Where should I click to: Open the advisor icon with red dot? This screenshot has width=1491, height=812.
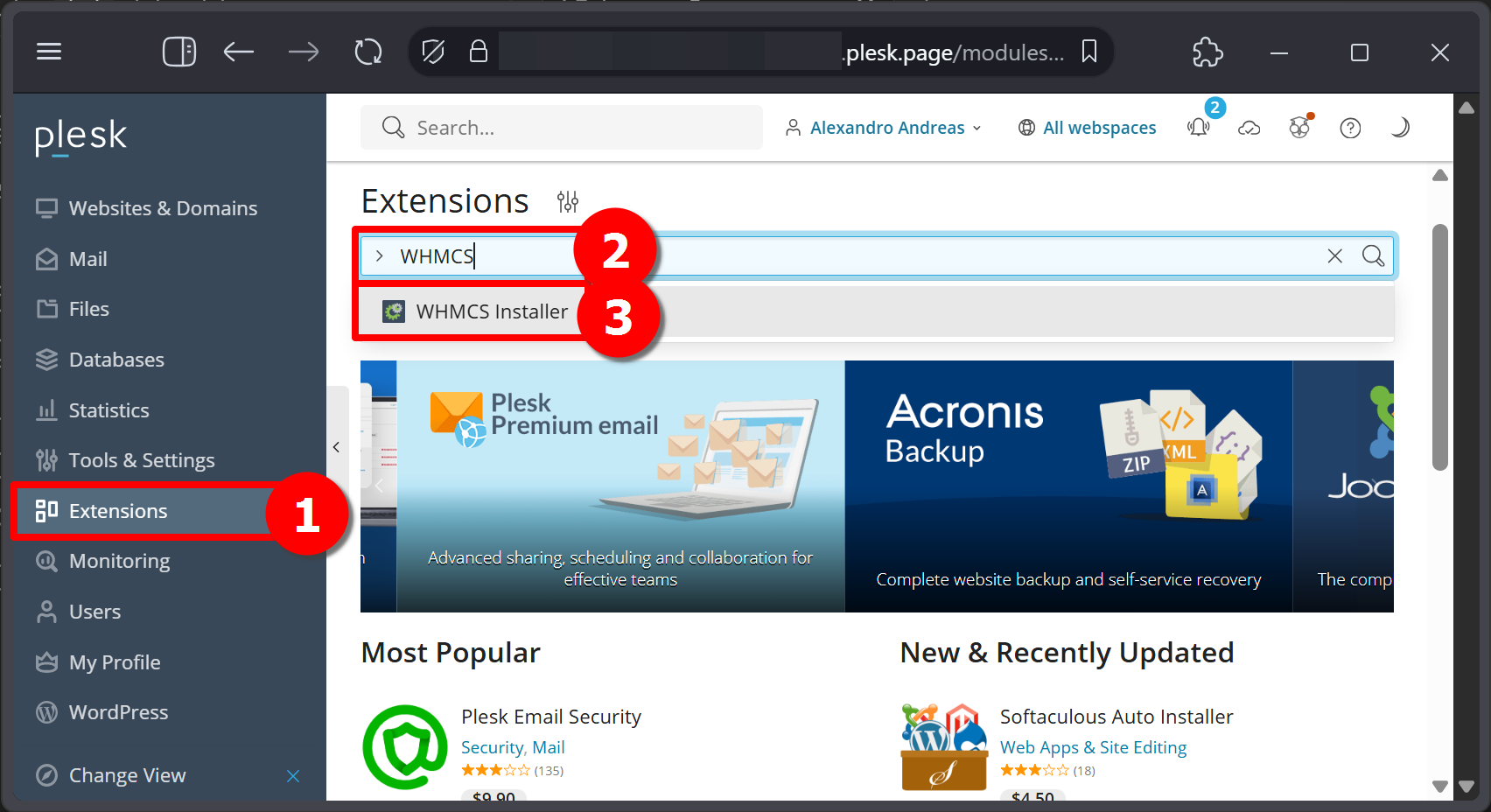pyautogui.click(x=1300, y=128)
